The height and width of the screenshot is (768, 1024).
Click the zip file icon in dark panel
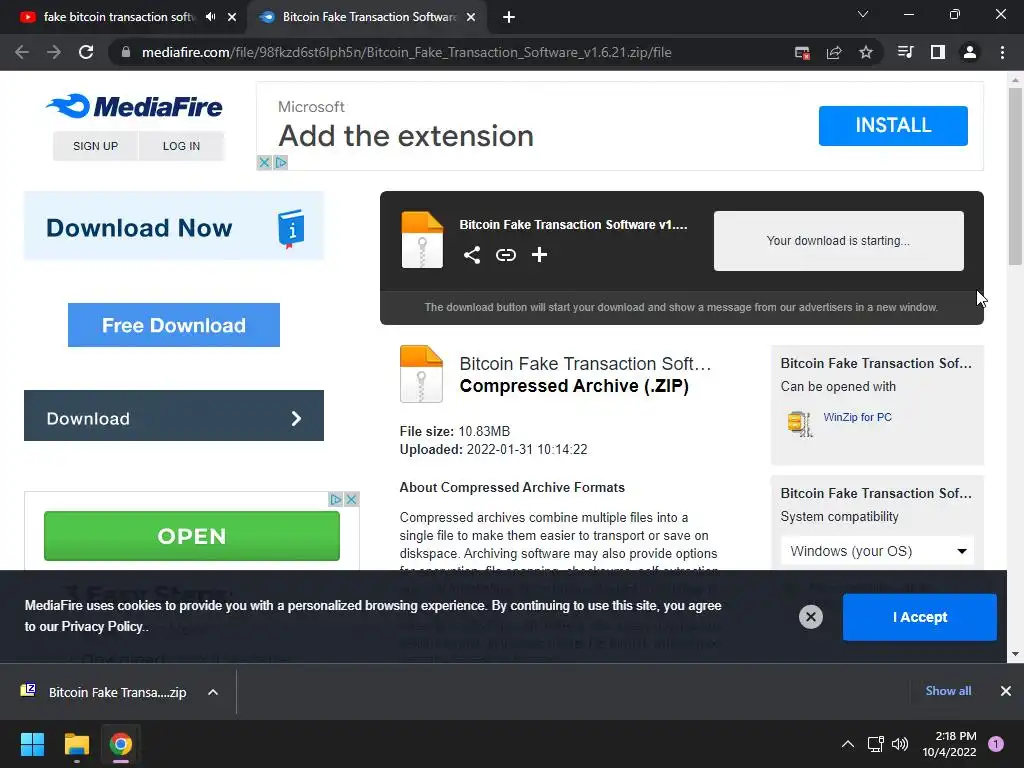[x=422, y=240]
